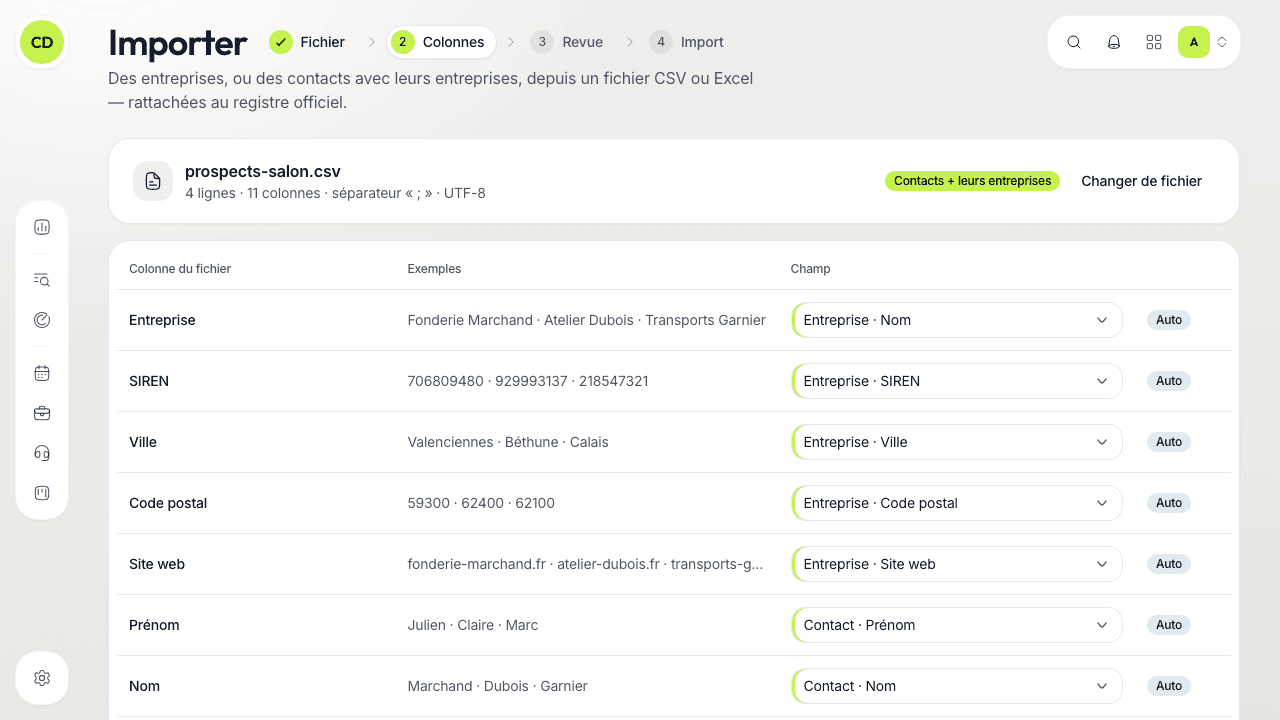Click the Contacts + leurs entreprises badge
This screenshot has width=1280, height=720.
click(x=972, y=181)
